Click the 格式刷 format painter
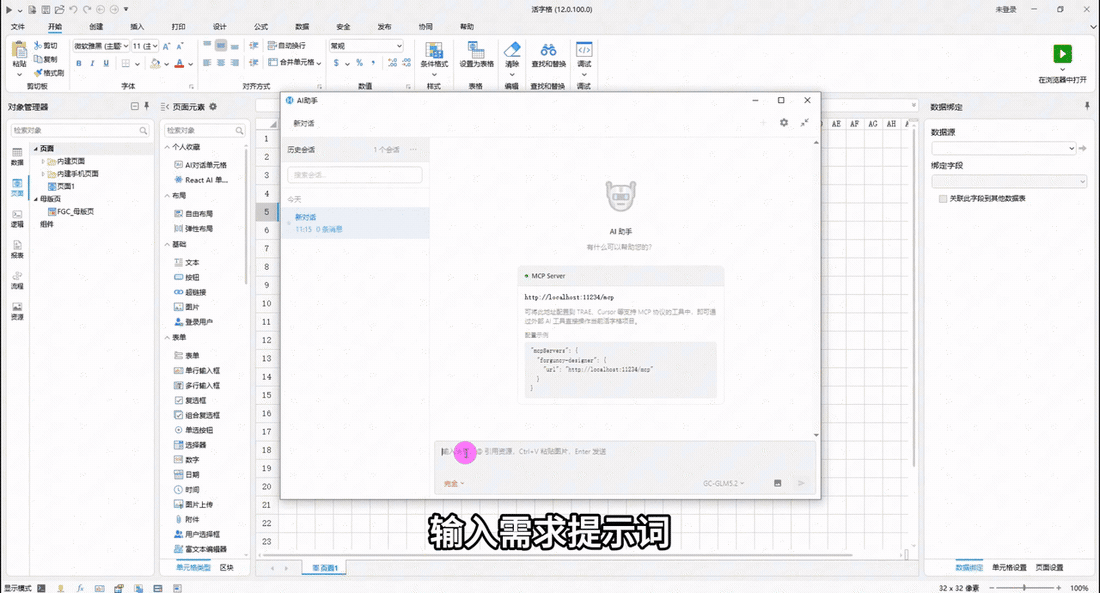Viewport: 1100px width, 593px height. click(49, 73)
